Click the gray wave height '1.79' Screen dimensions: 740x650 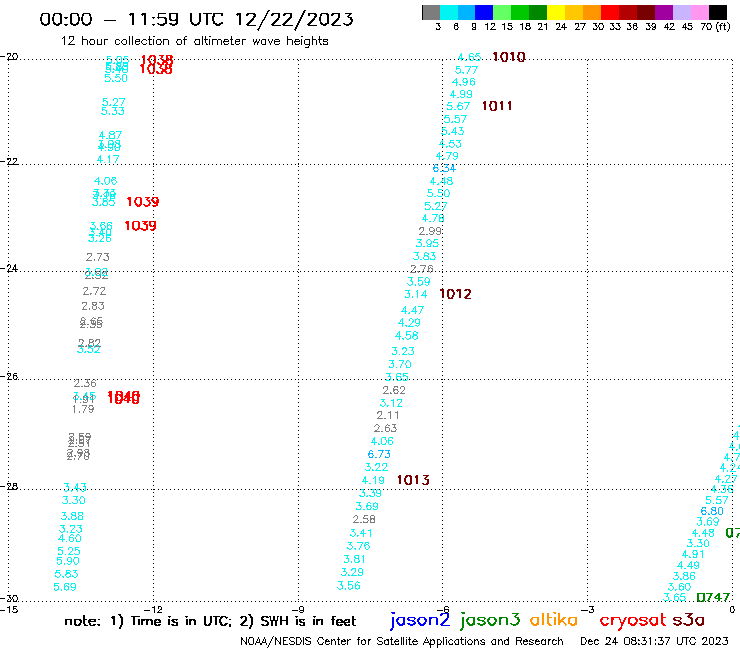coord(83,409)
